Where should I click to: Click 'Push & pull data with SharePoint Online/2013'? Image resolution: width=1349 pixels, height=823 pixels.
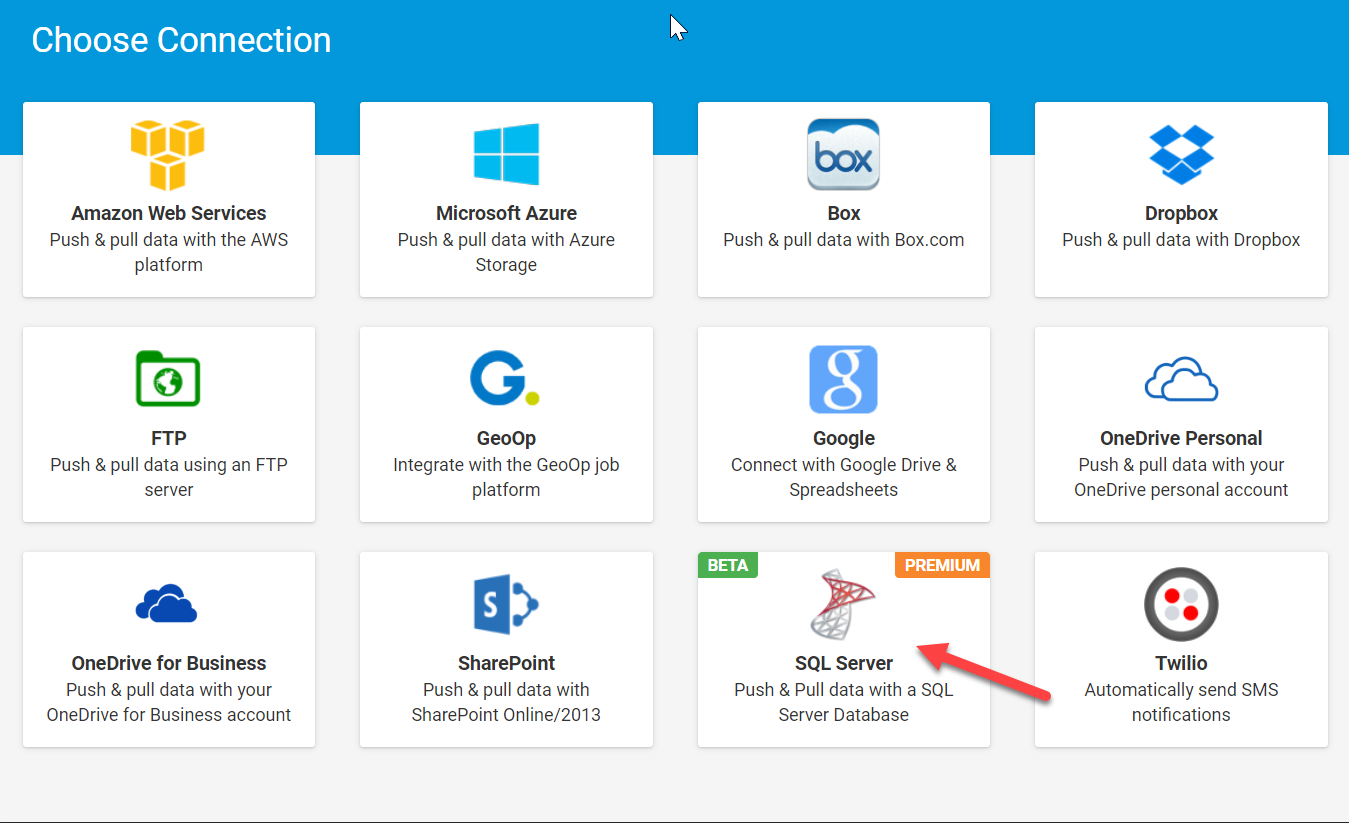point(506,702)
